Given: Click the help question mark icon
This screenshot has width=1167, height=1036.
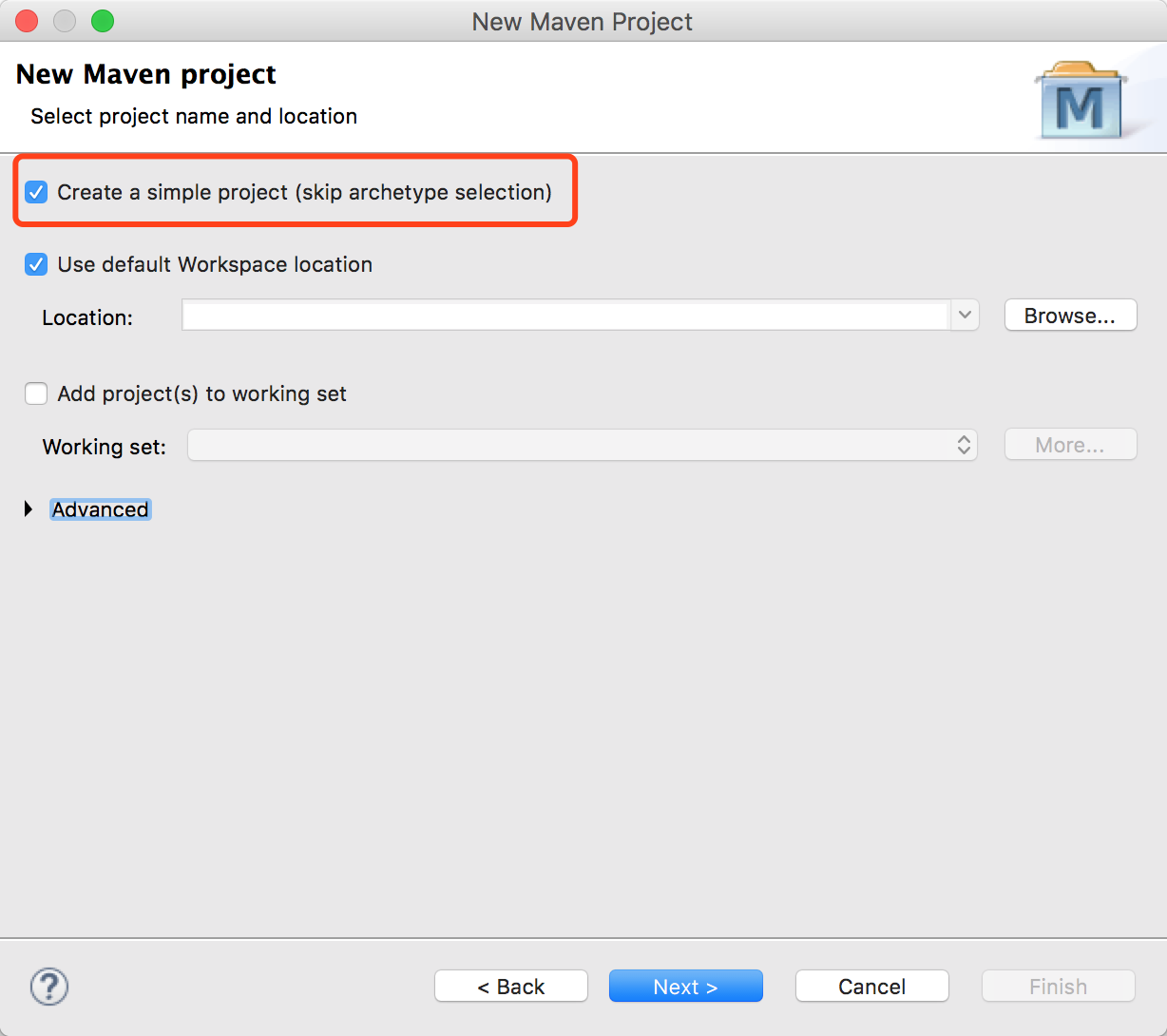Looking at the screenshot, I should point(48,987).
